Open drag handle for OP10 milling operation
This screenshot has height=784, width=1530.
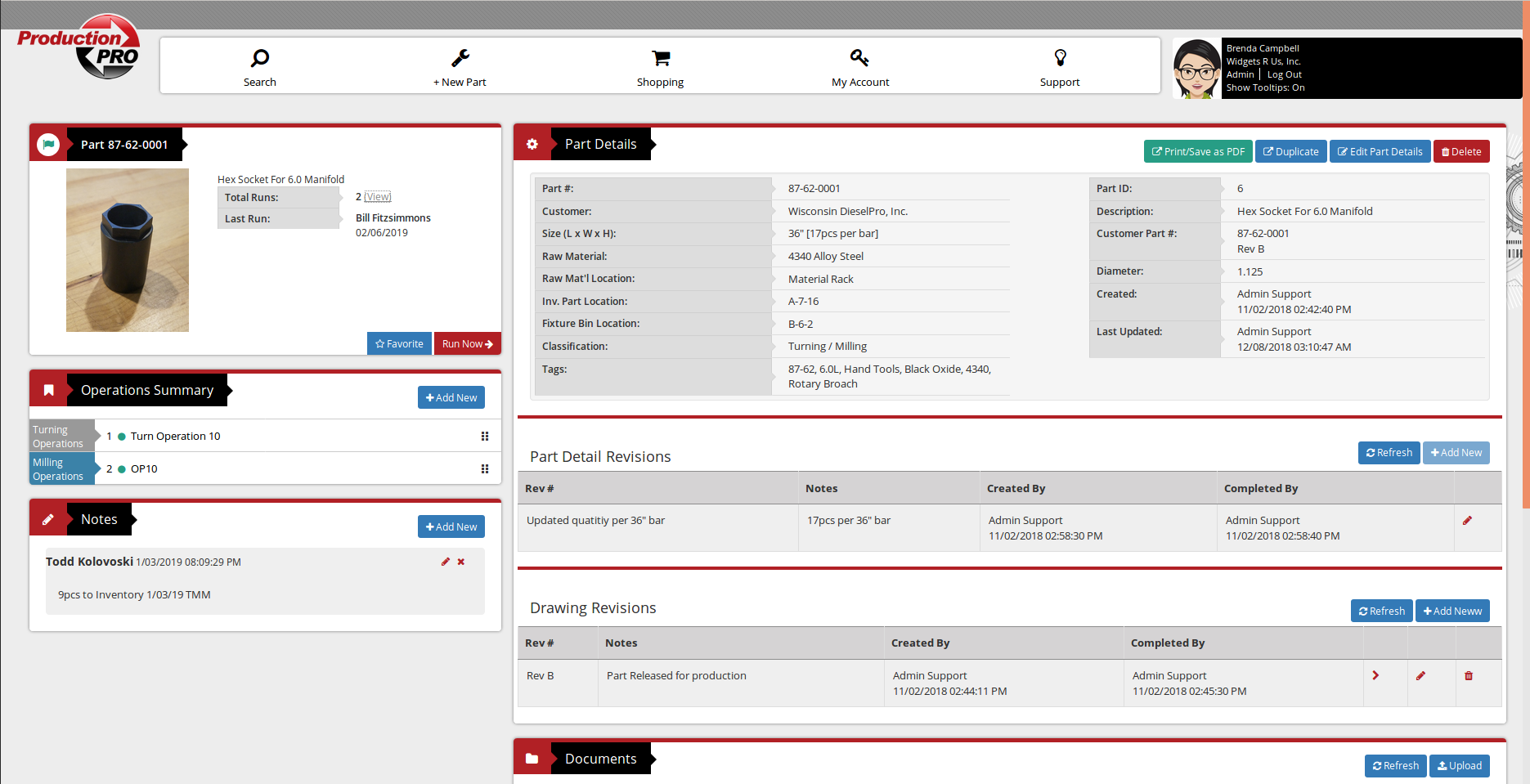485,469
